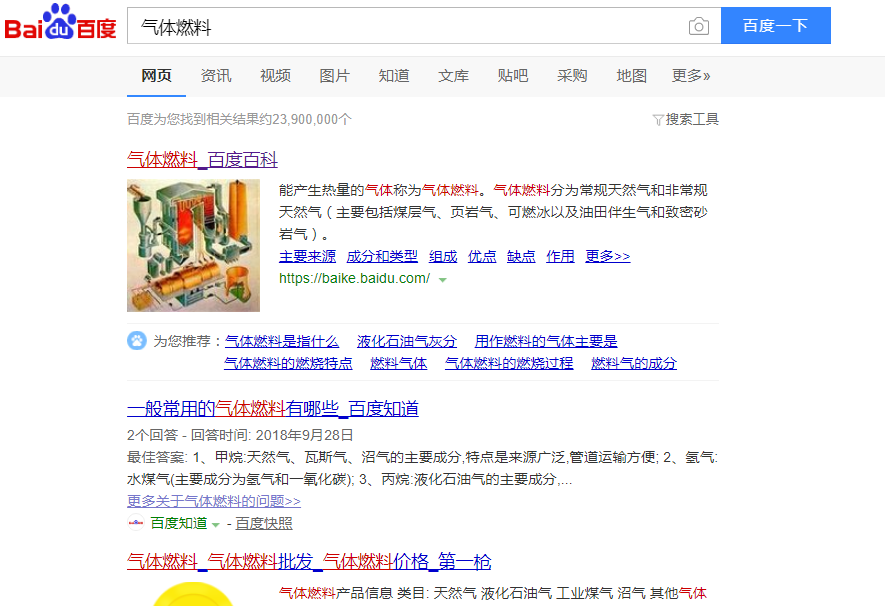Switch to the 文库 tab
Screen dimensions: 885x606
tap(453, 76)
